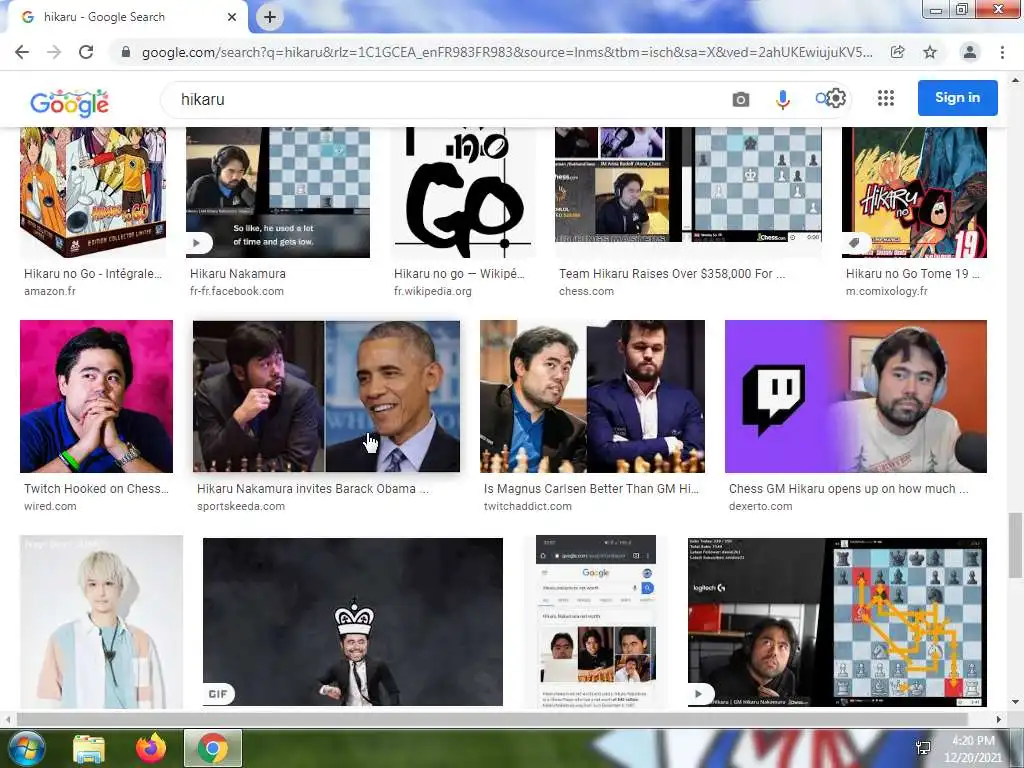1024x768 pixels.
Task: Click the Chrome taskbar icon
Action: (213, 748)
